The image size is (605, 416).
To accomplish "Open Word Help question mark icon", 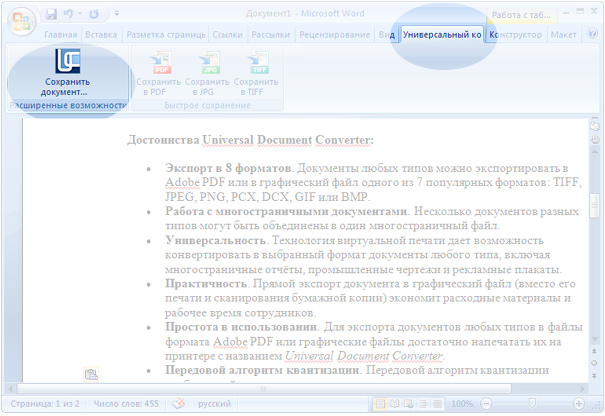I will (x=592, y=34).
